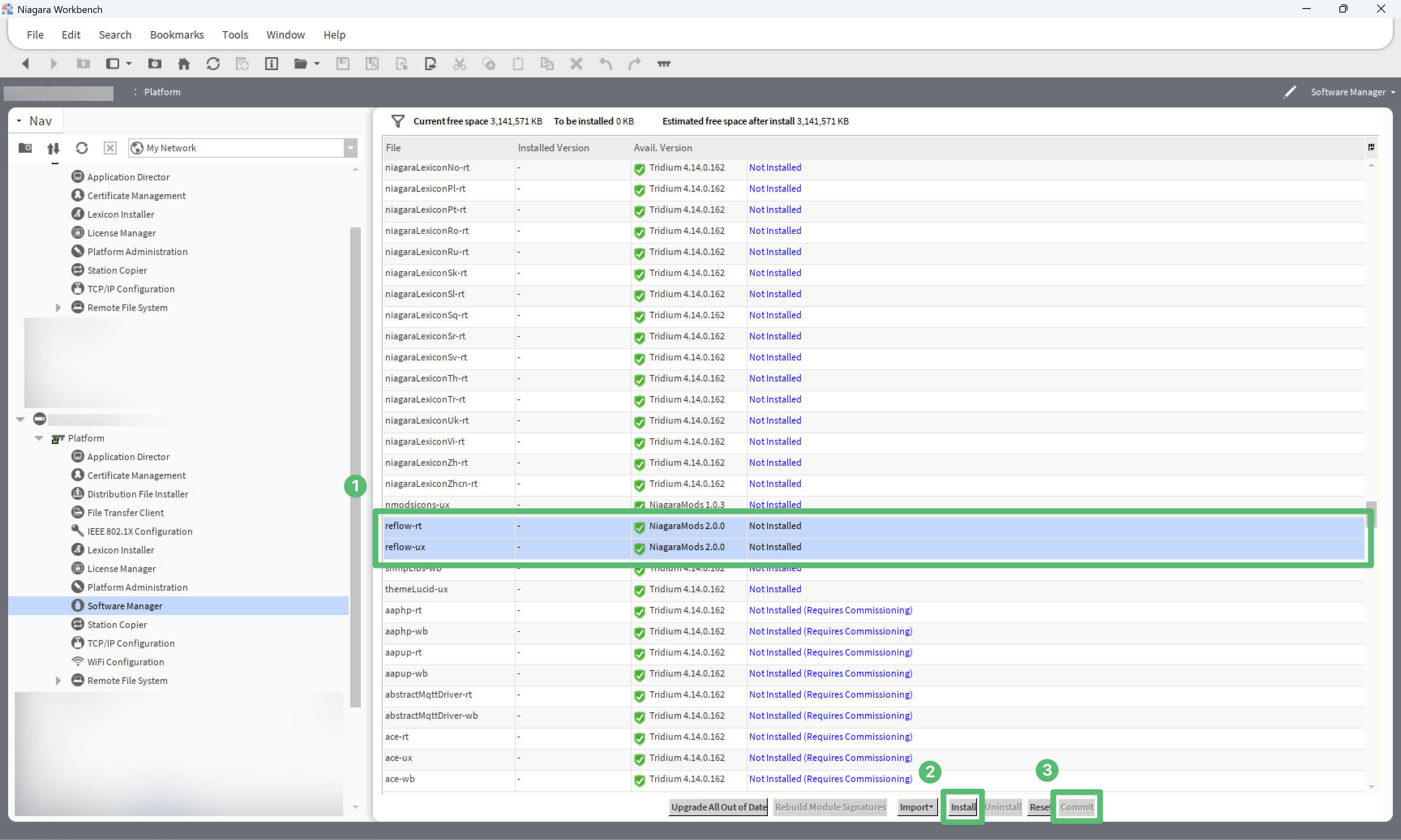
Task: Open the My Network dropdown
Action: click(x=351, y=148)
